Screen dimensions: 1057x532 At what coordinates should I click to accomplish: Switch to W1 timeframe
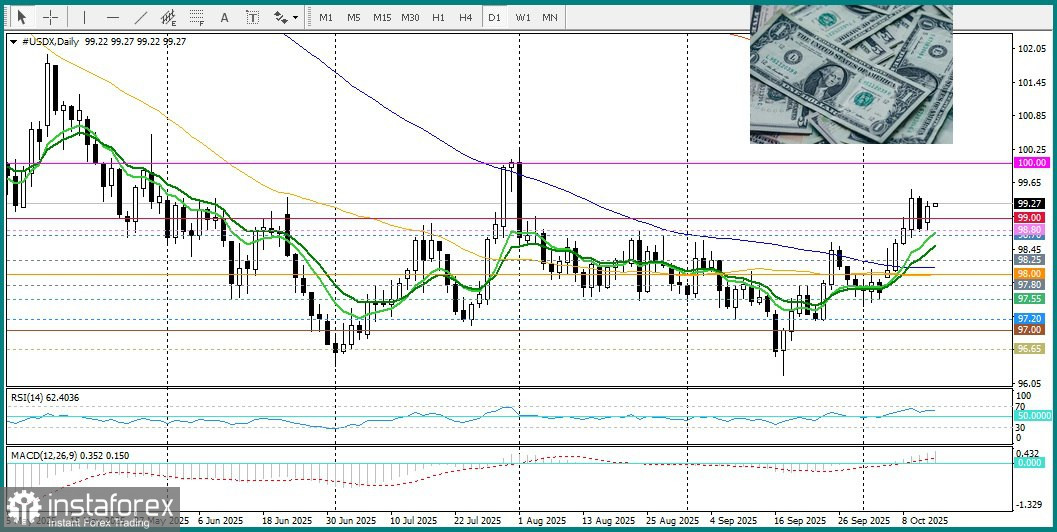pyautogui.click(x=522, y=18)
